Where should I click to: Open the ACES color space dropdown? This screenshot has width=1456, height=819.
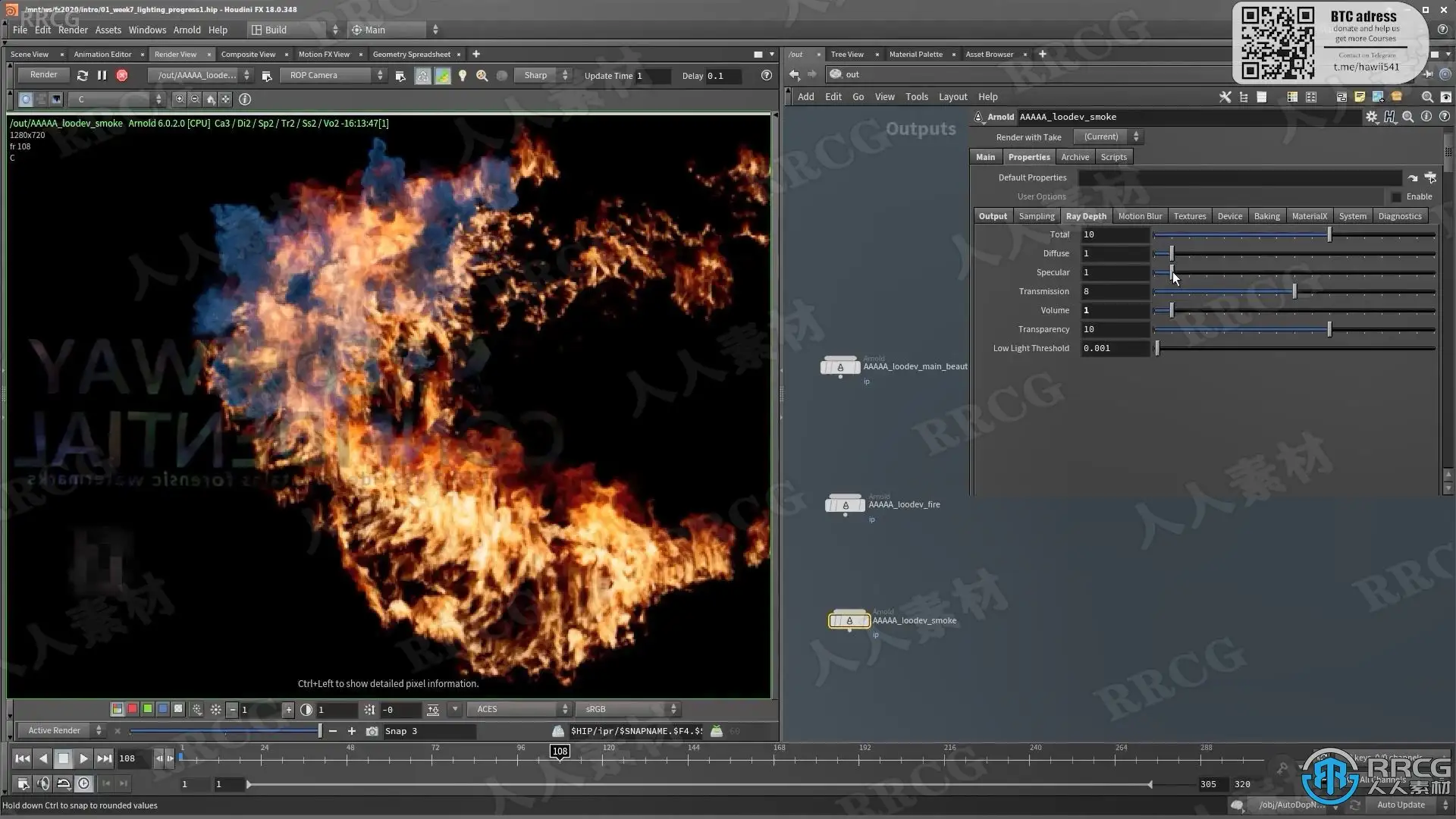click(519, 709)
